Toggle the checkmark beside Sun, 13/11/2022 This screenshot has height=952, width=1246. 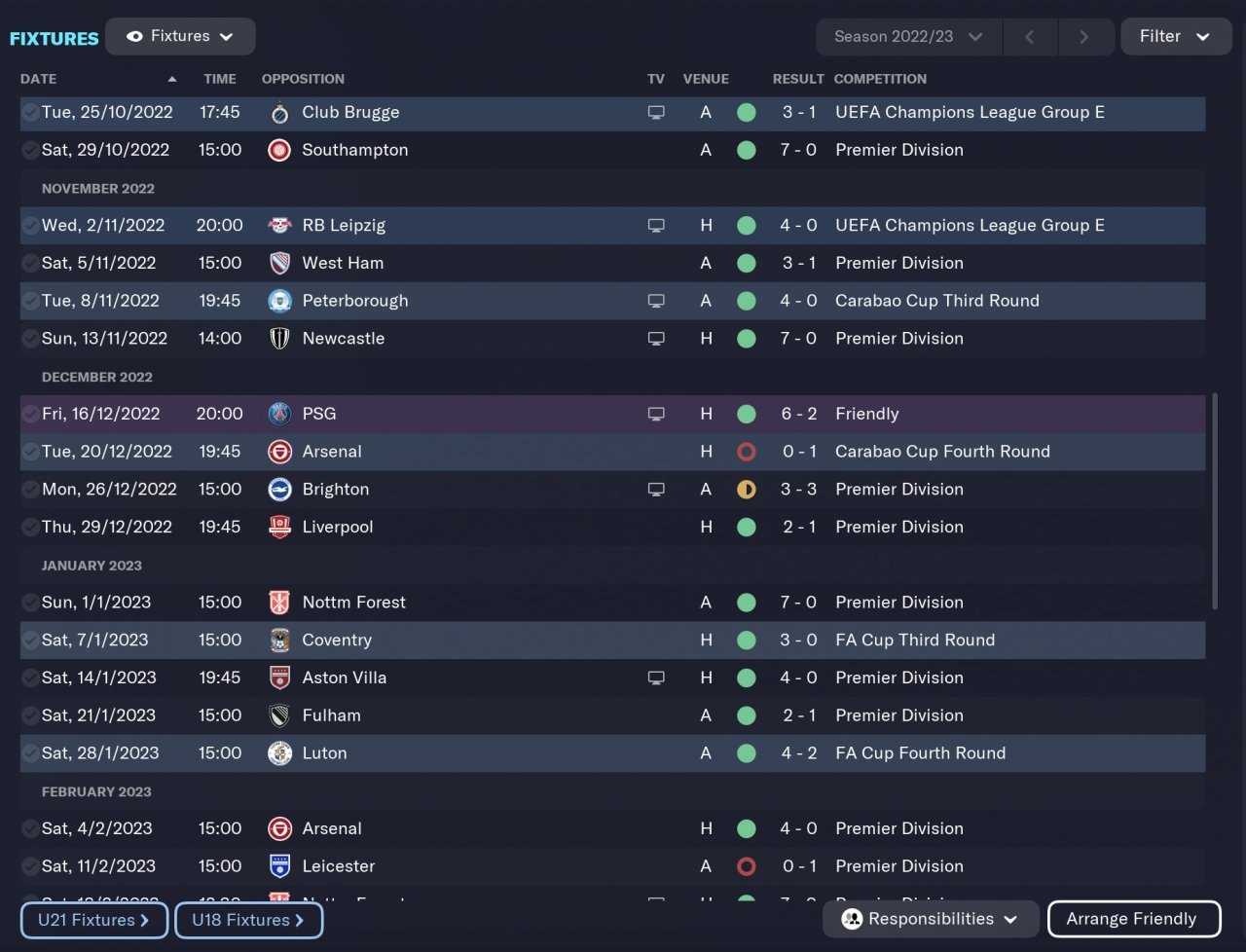click(x=31, y=339)
